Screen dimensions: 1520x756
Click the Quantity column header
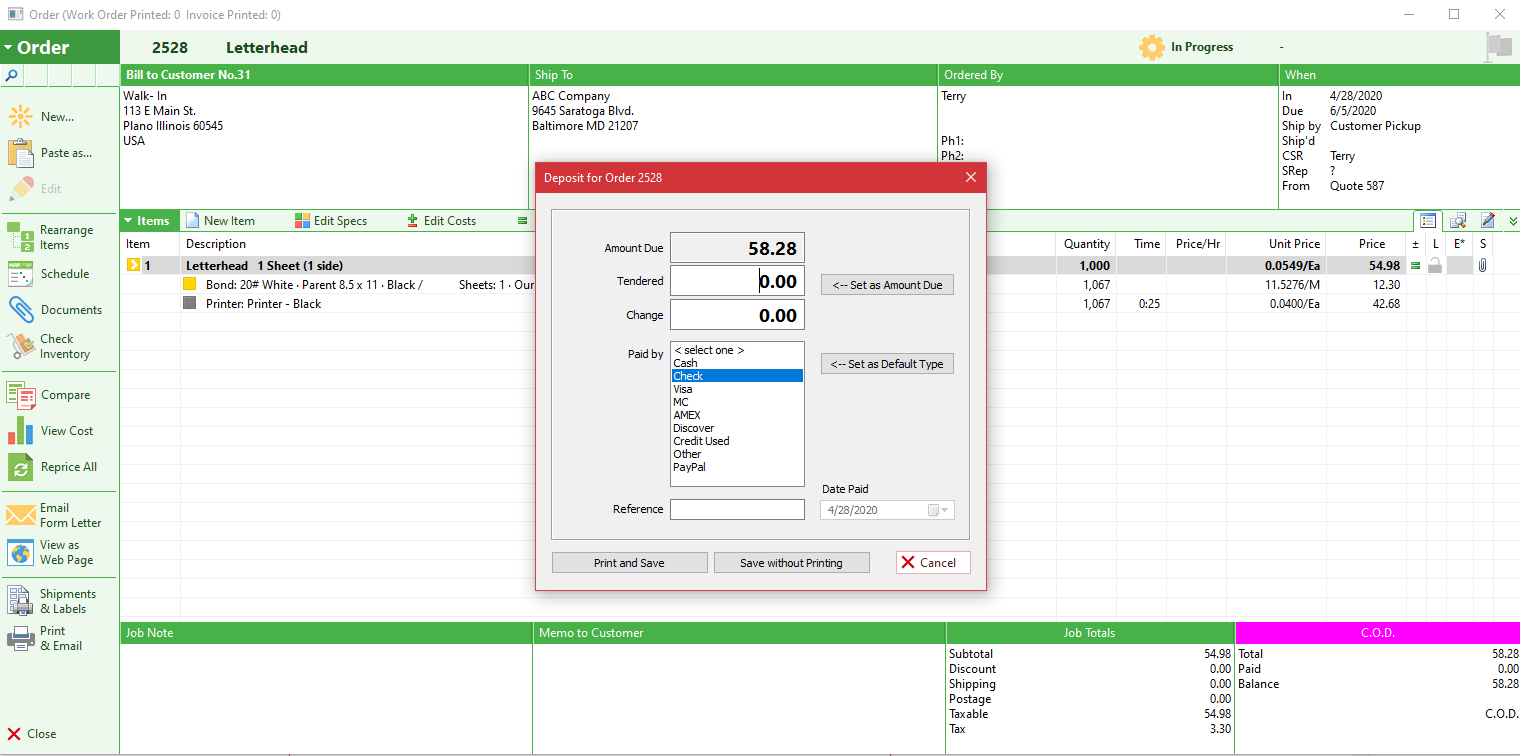[1086, 244]
